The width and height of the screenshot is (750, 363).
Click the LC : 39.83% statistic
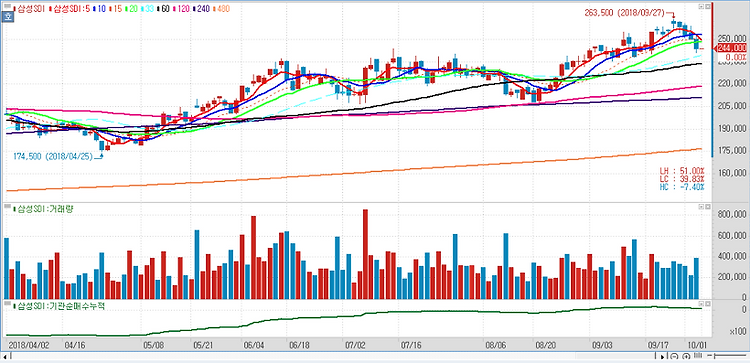[682, 179]
